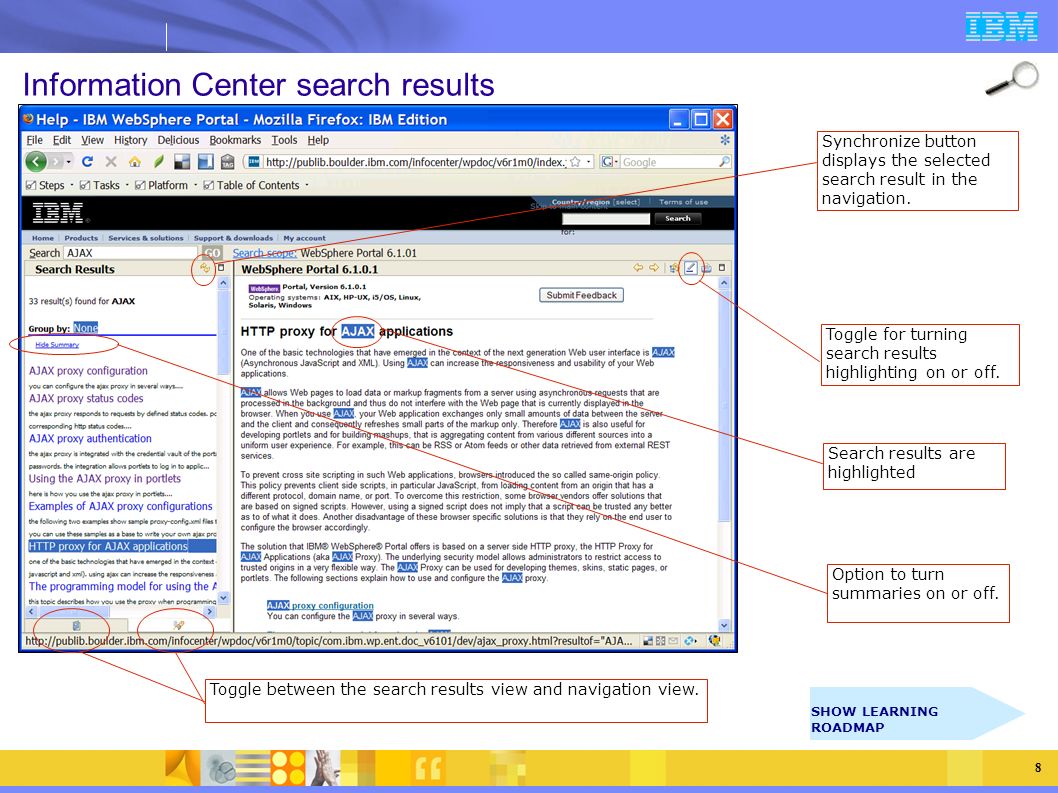
Task: Click the IBM logo in the page banner
Action: (58, 213)
